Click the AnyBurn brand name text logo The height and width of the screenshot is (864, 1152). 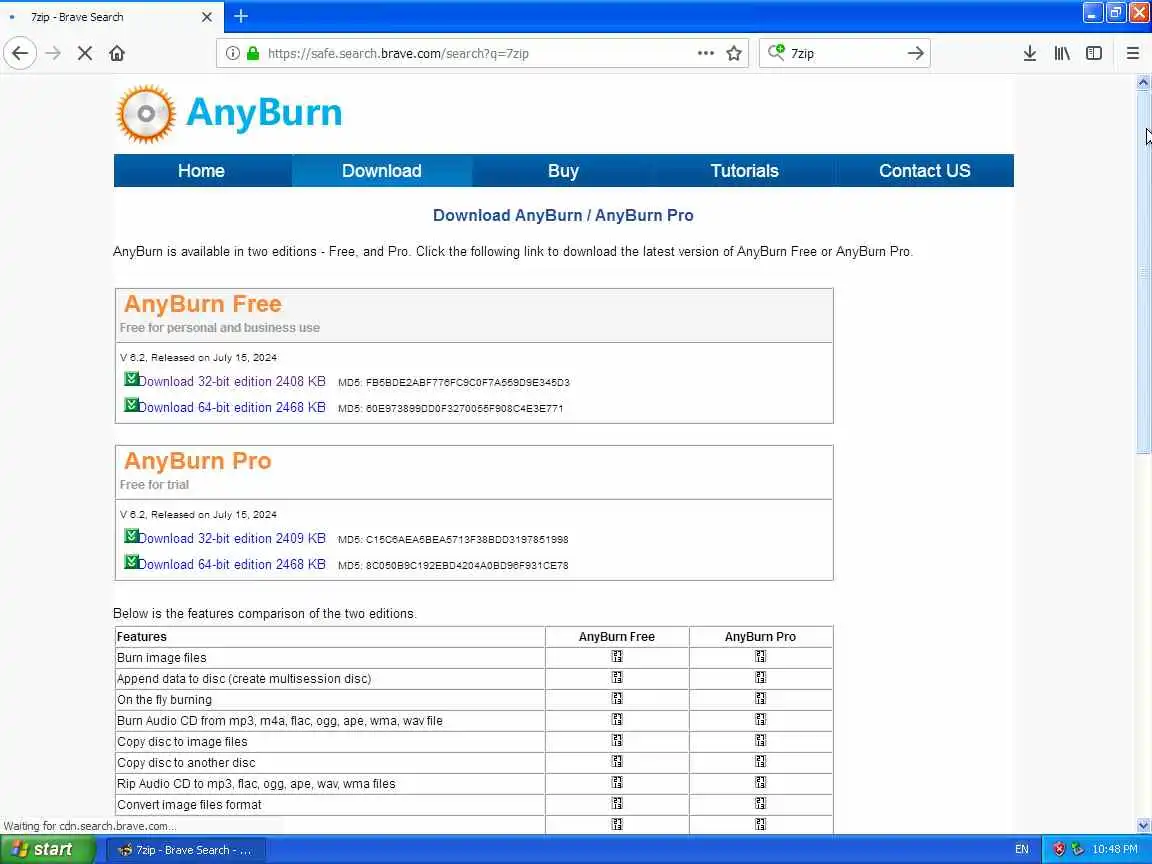tap(264, 113)
